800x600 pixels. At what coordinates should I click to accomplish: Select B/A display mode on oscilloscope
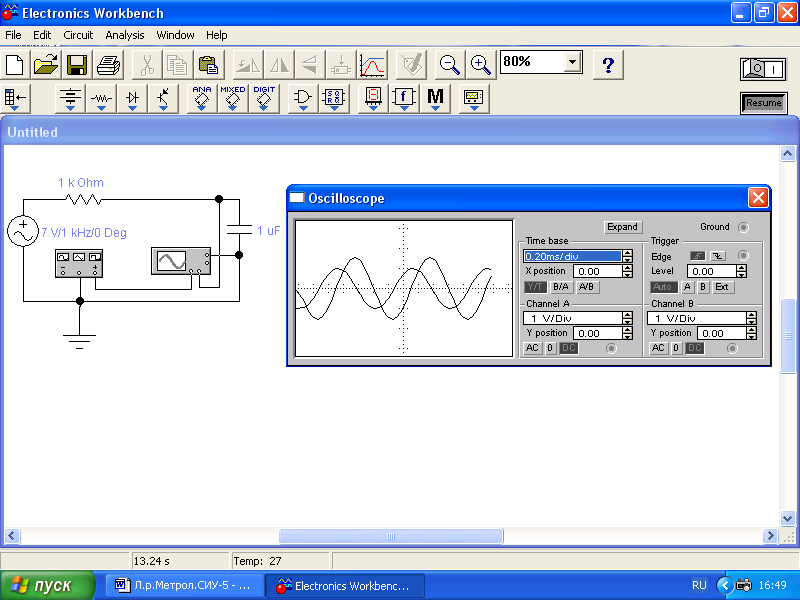point(561,287)
